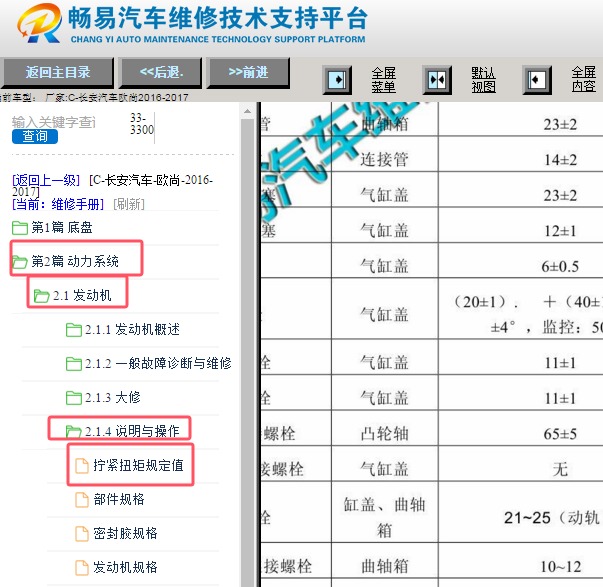Click the sidebar scrollbar up arrow

[247, 111]
